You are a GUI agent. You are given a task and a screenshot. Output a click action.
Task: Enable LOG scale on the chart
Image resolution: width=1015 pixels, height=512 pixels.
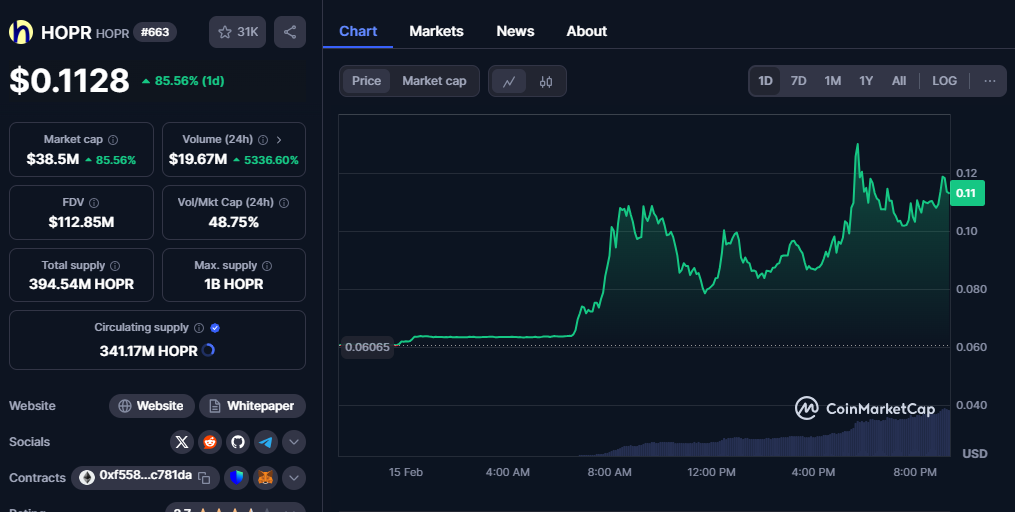coord(944,81)
